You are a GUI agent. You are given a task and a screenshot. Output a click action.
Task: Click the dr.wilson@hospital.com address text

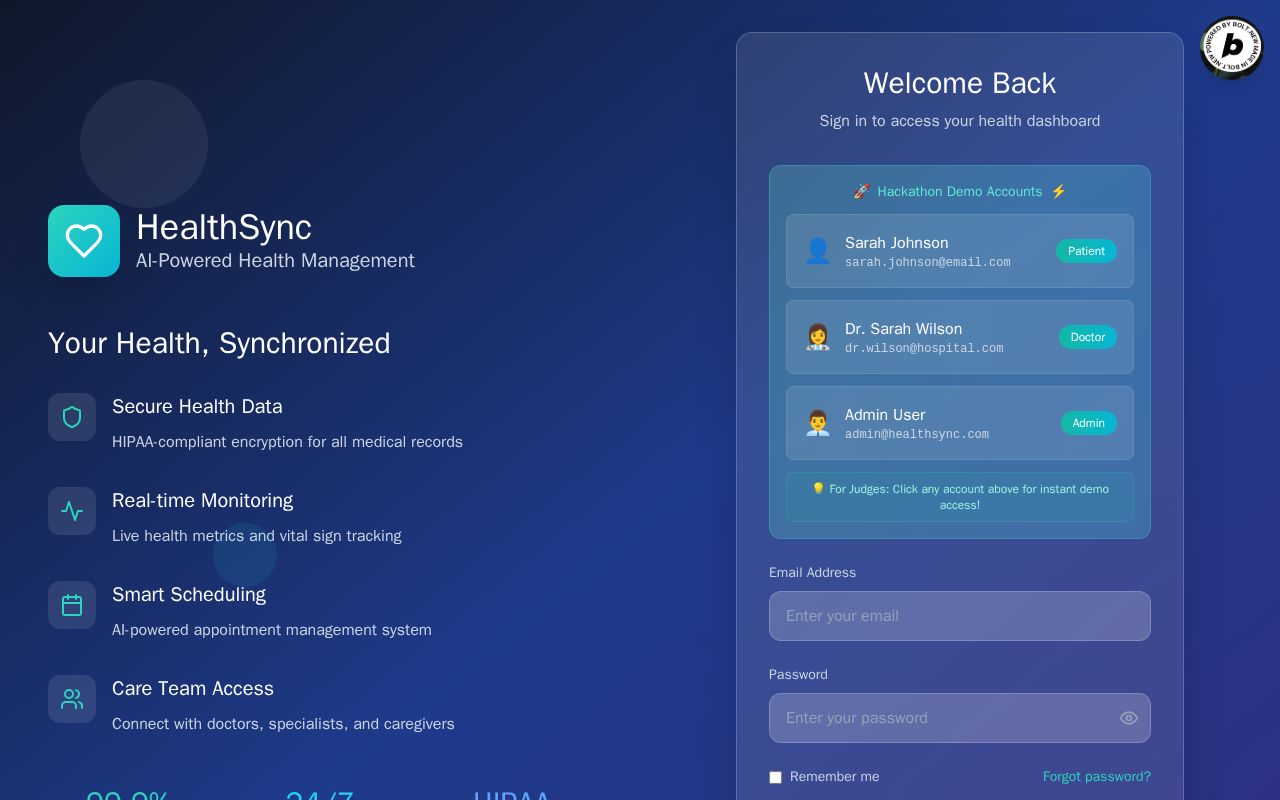pos(924,349)
